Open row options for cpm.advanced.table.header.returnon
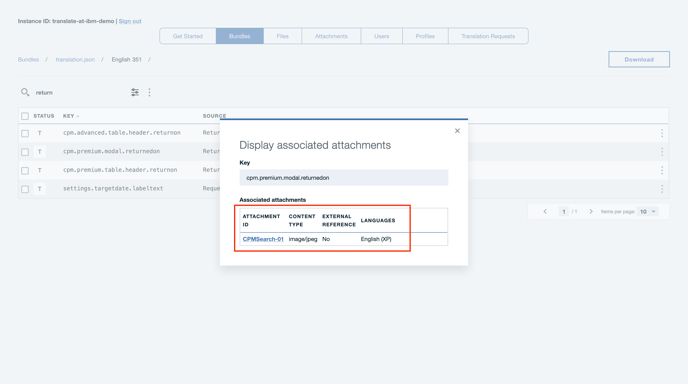 [x=662, y=133]
